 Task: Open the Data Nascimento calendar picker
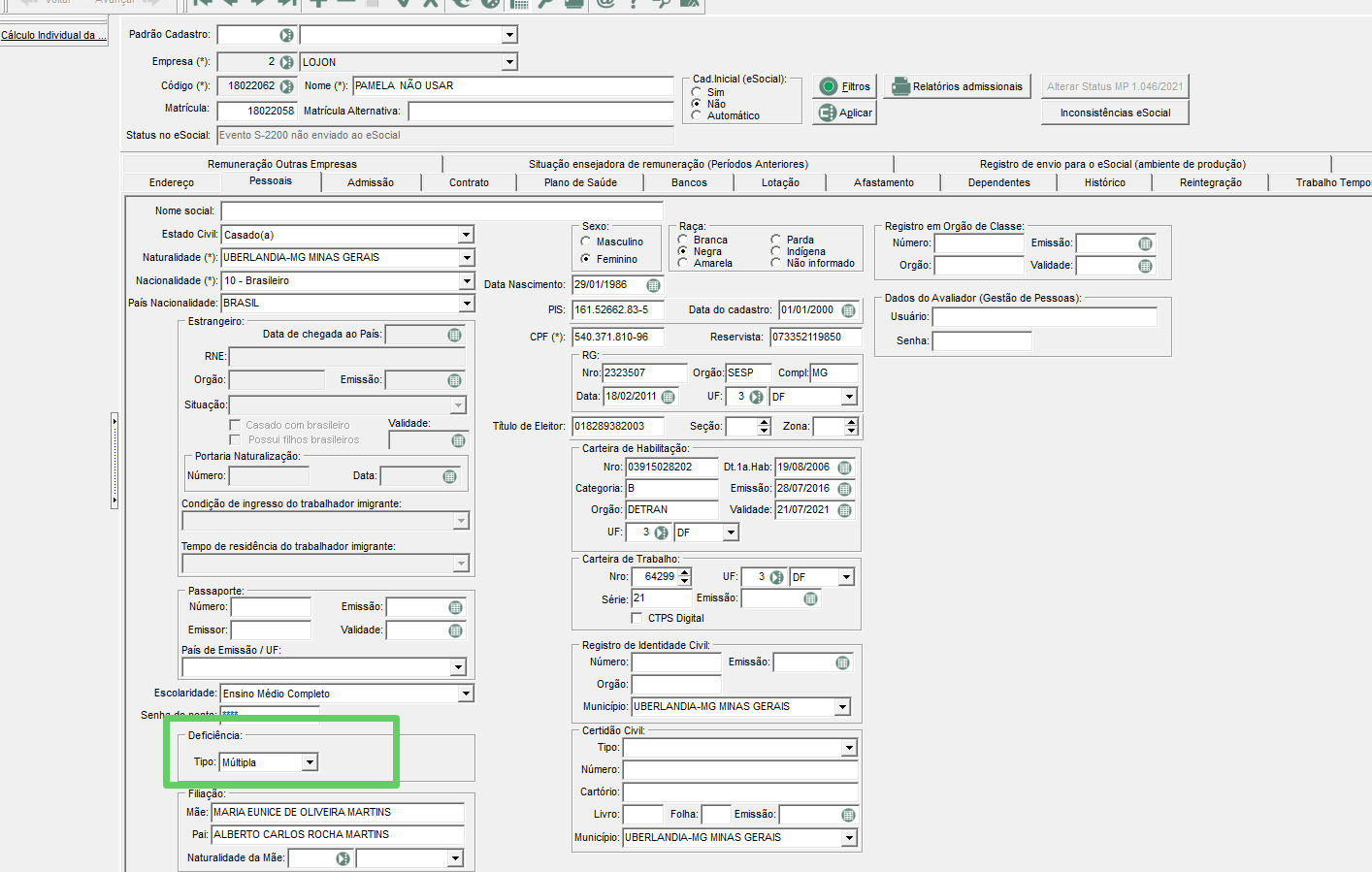tap(653, 285)
